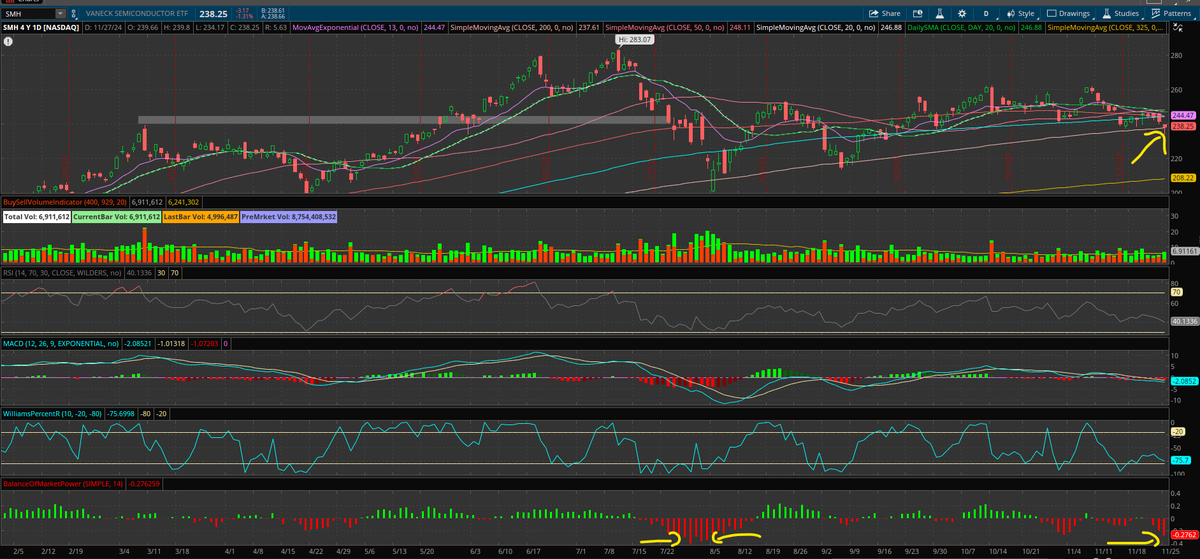Open the Drawings menu
The height and width of the screenshot is (559, 1200).
(1069, 14)
